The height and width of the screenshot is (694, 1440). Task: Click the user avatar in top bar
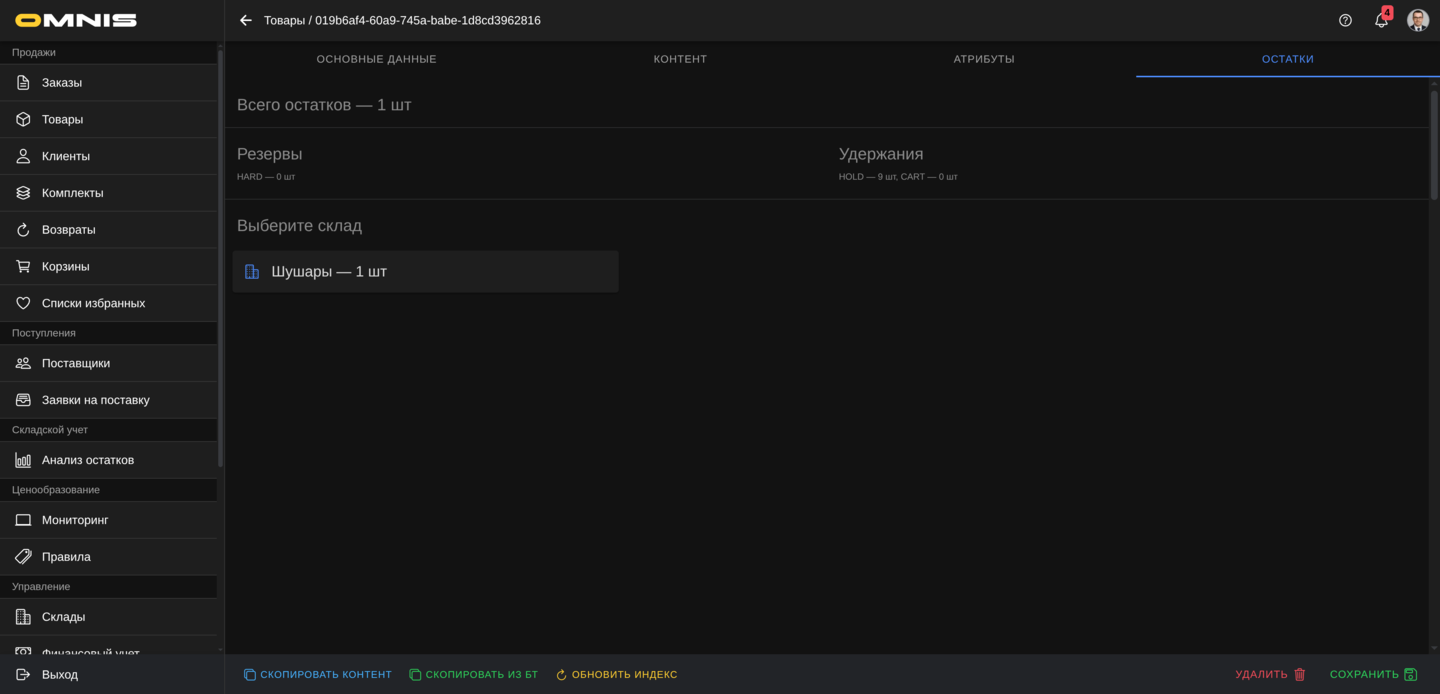1417,20
